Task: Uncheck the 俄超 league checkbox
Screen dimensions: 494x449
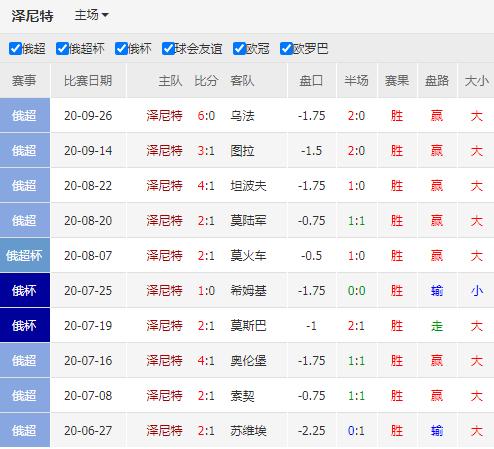Action: [15, 49]
